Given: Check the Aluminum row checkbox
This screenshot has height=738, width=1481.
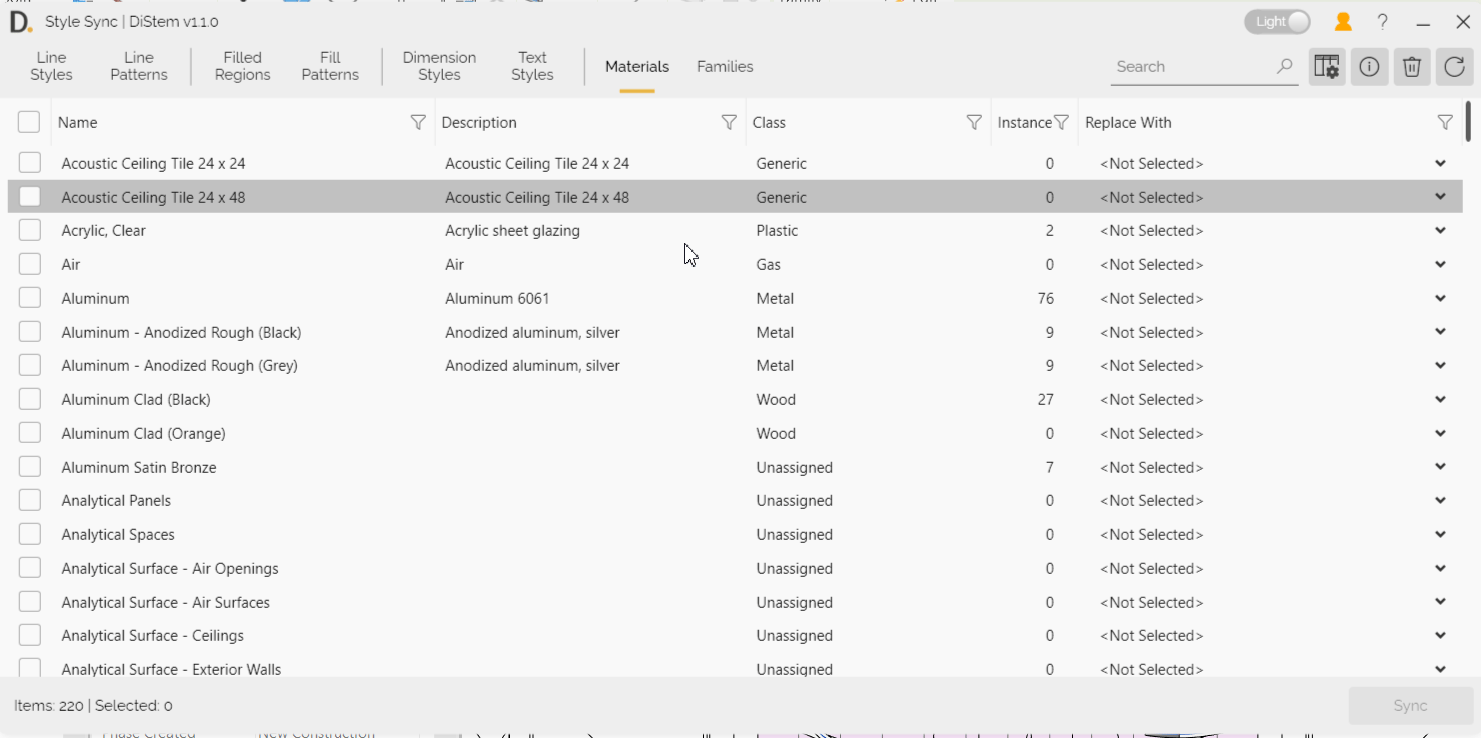Looking at the screenshot, I should 30,298.
